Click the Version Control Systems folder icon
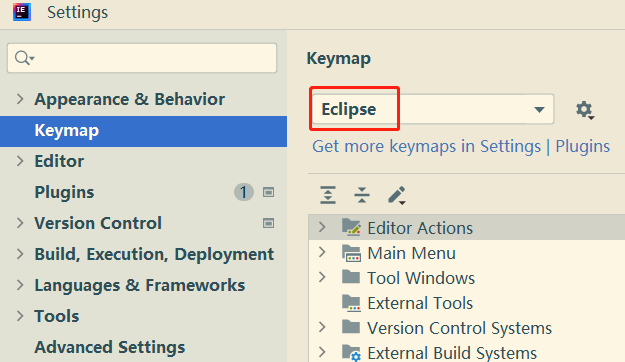Image resolution: width=625 pixels, height=362 pixels. point(351,327)
